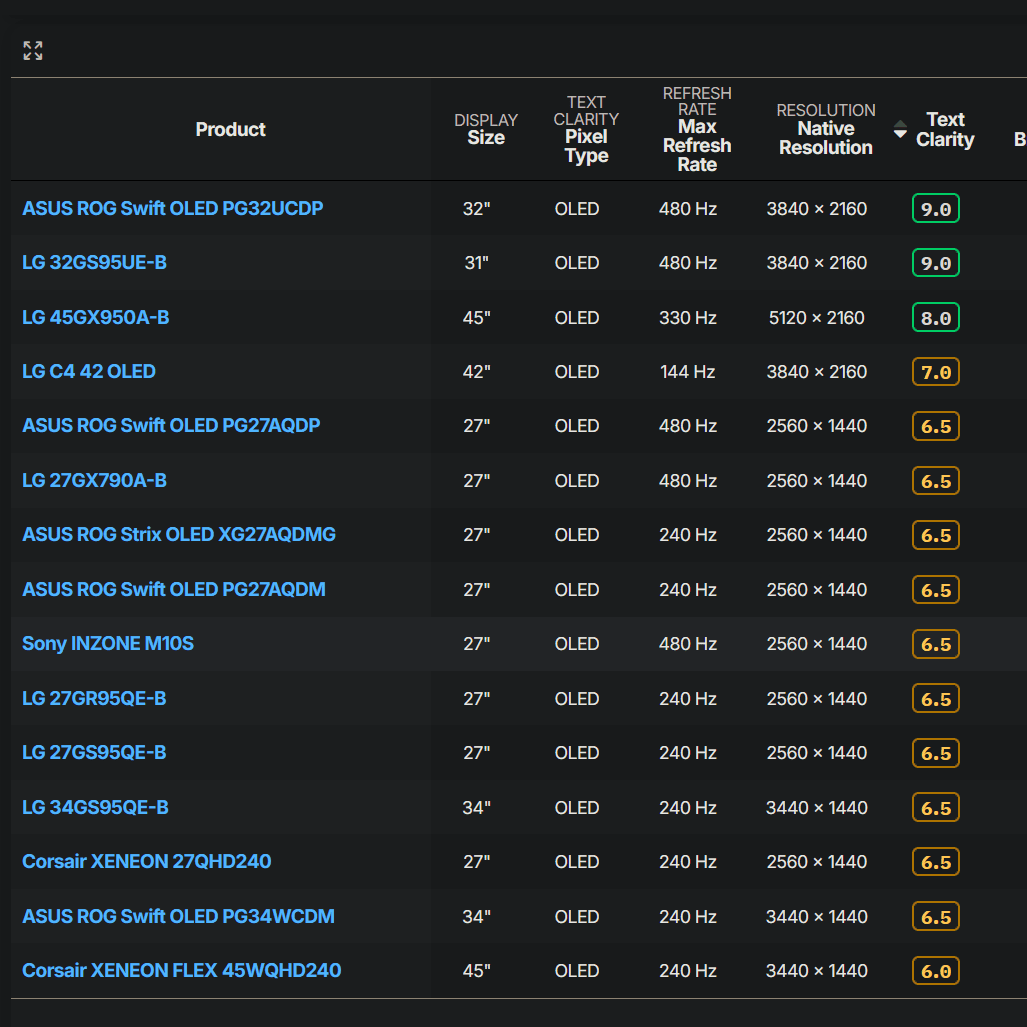Open ASUS ROG Swift OLED PG27AQDP link

172,426
